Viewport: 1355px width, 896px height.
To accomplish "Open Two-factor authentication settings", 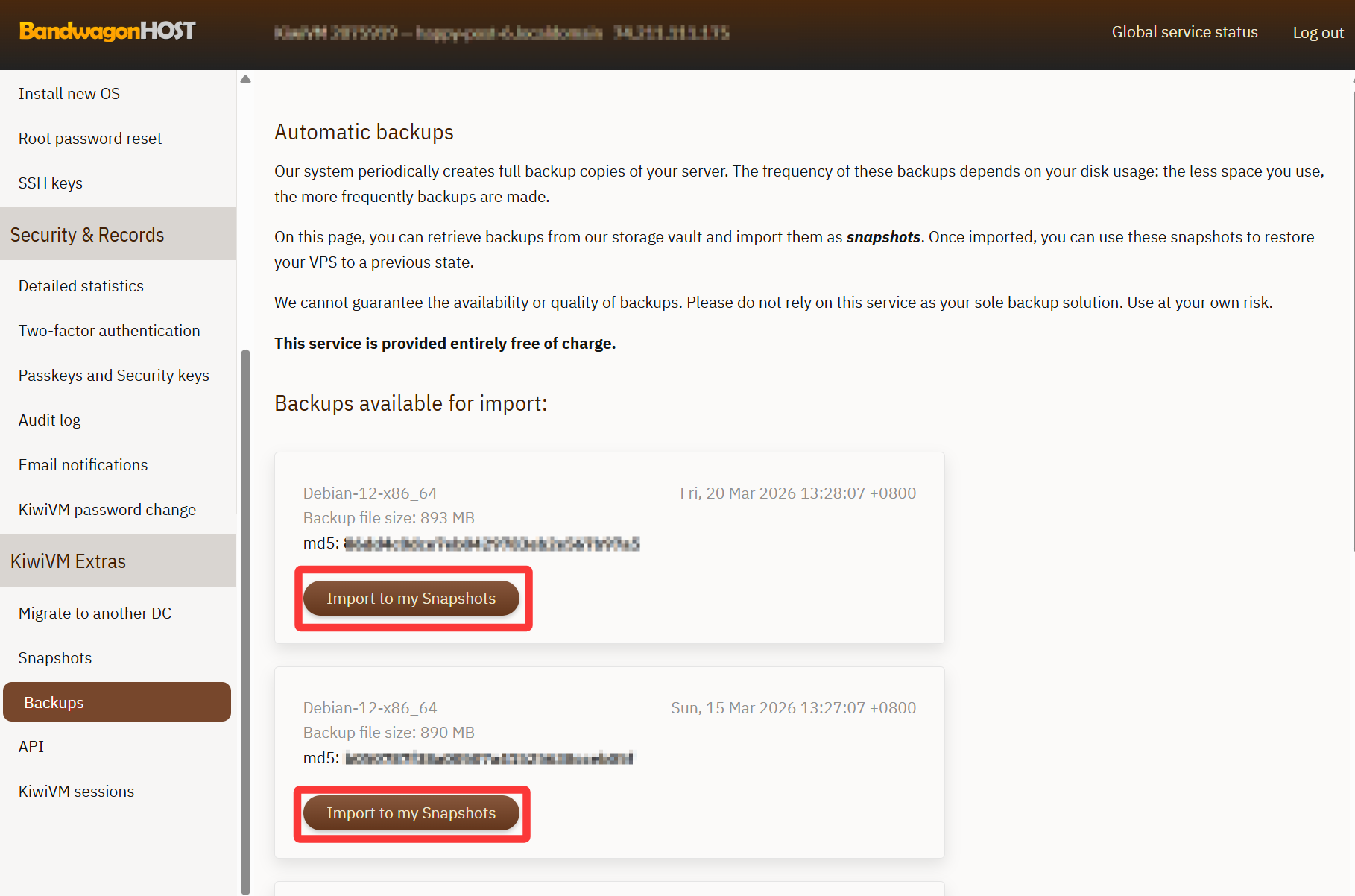I will [x=110, y=331].
